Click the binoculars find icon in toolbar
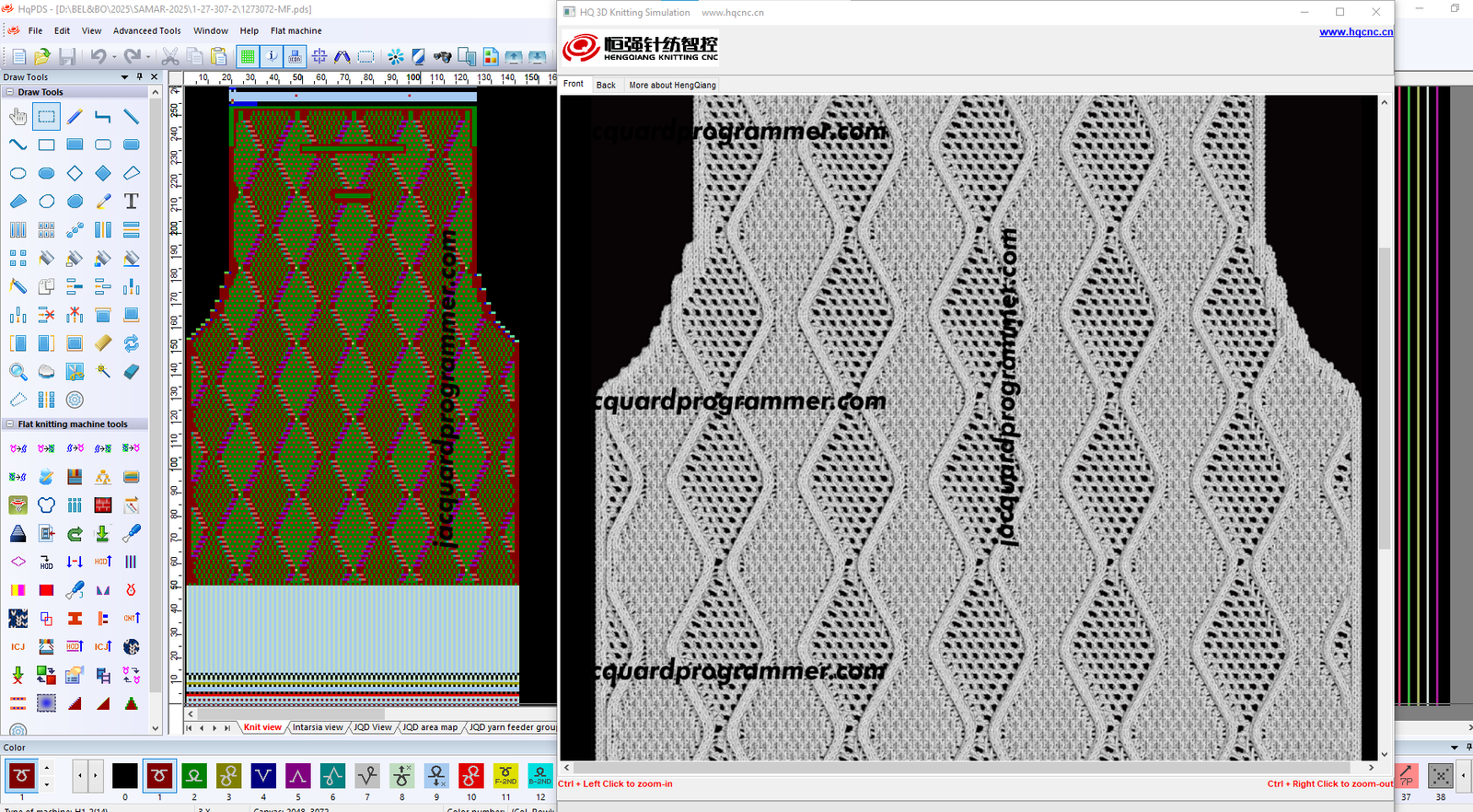 [442, 57]
